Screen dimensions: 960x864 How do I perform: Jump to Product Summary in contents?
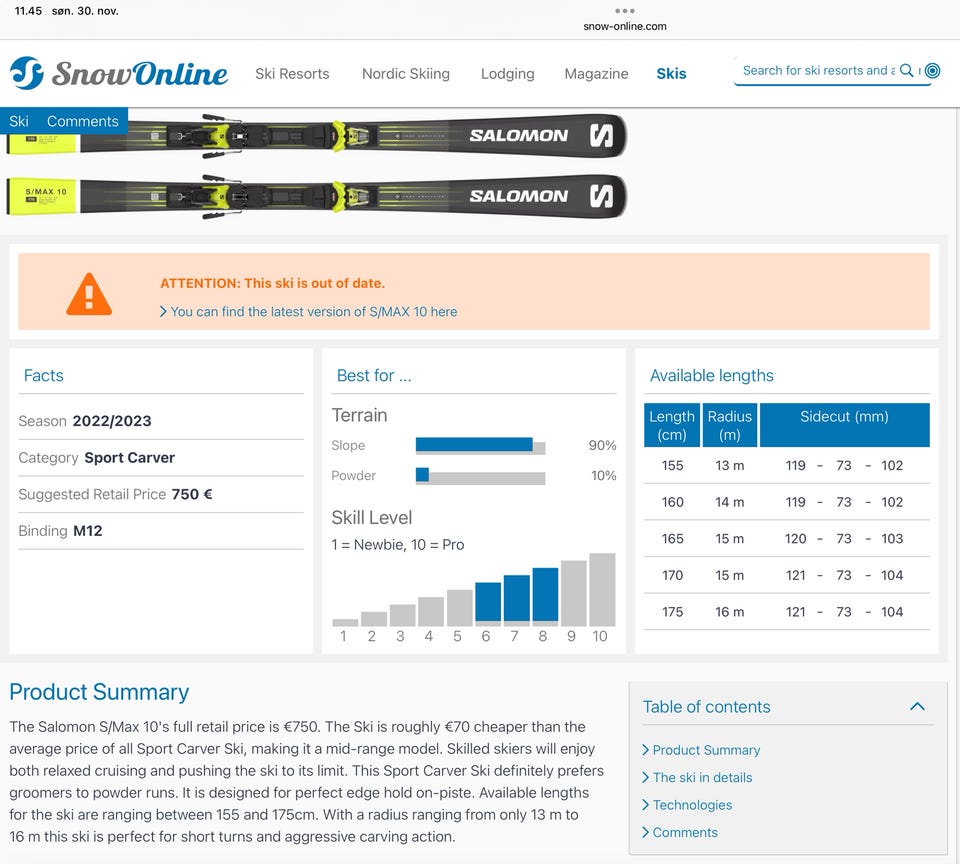pyautogui.click(x=701, y=750)
